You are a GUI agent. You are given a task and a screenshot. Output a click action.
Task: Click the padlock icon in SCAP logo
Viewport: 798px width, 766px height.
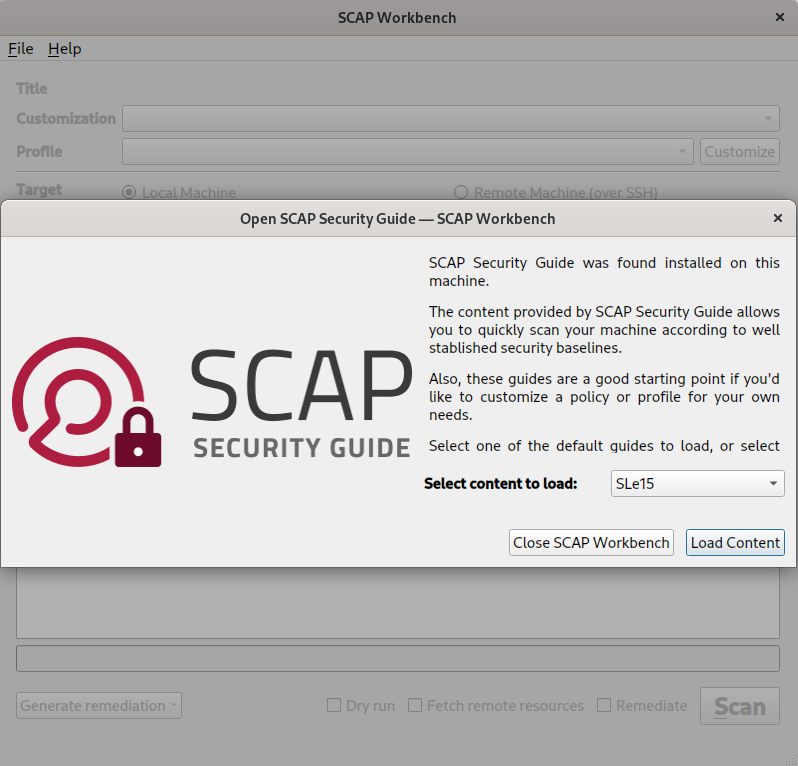pyautogui.click(x=138, y=438)
